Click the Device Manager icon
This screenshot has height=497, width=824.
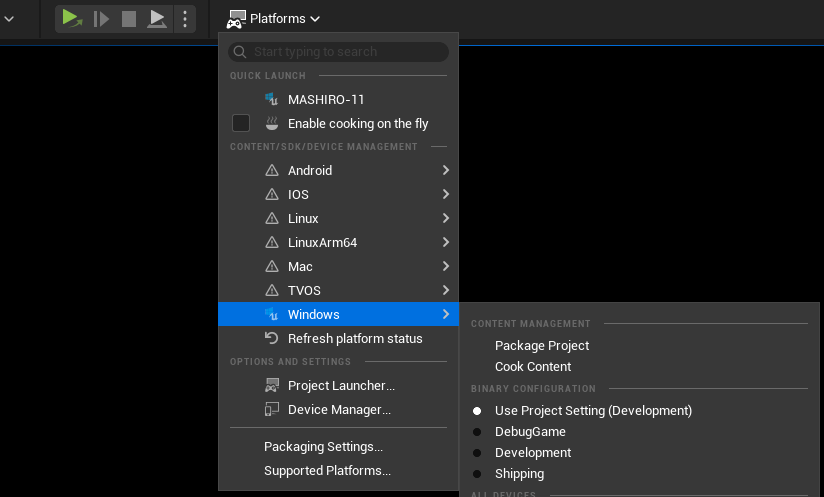click(272, 409)
